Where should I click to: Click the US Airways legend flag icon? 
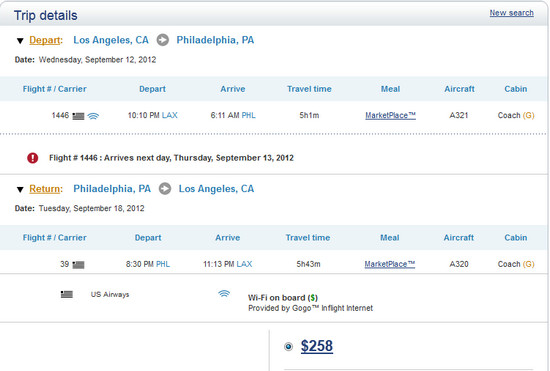[67, 294]
